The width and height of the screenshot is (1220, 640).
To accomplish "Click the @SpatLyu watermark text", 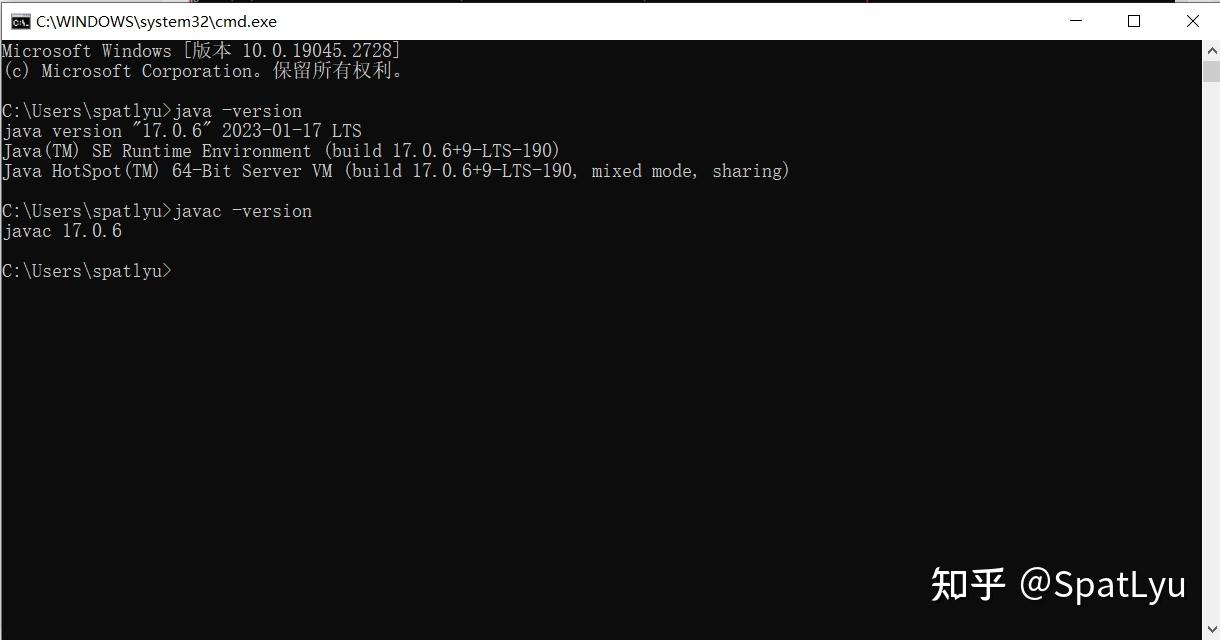I will (x=1102, y=585).
